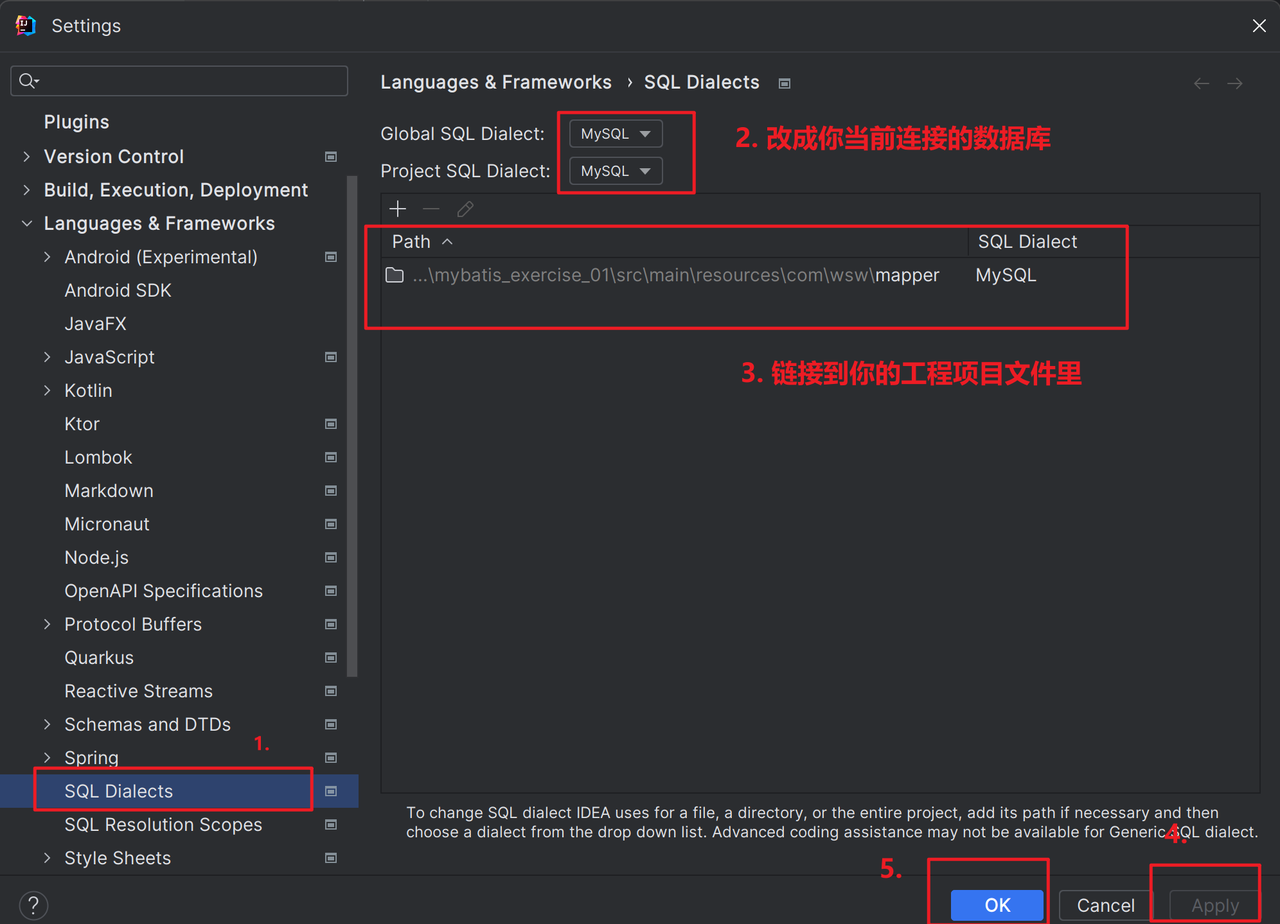The image size is (1280, 924).
Task: Click the project icon beside Micronaut
Action: pyautogui.click(x=331, y=524)
